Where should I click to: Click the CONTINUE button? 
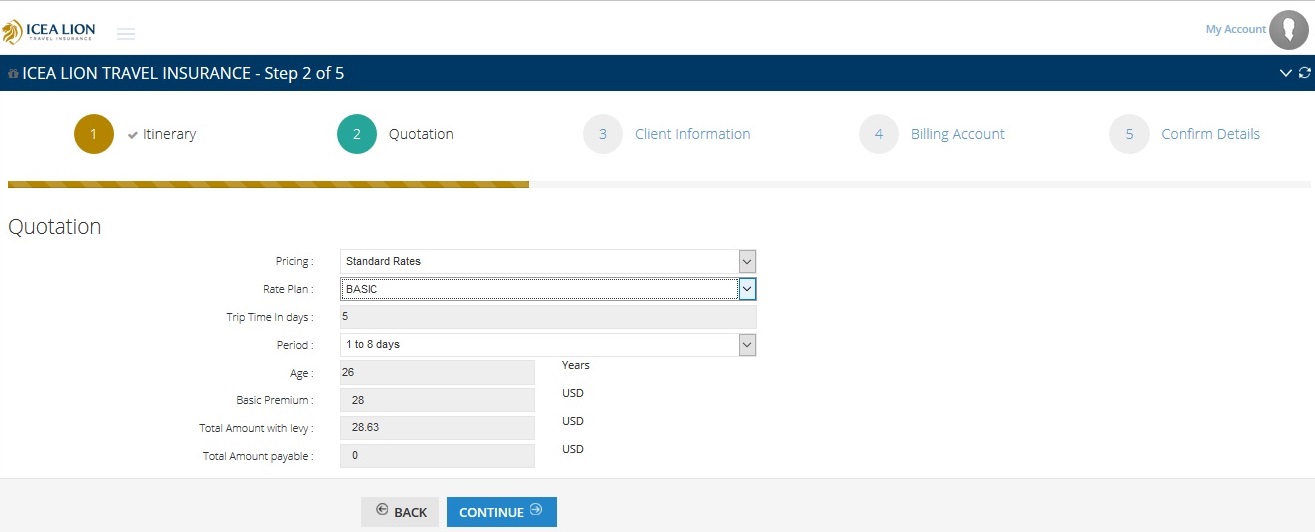[501, 512]
